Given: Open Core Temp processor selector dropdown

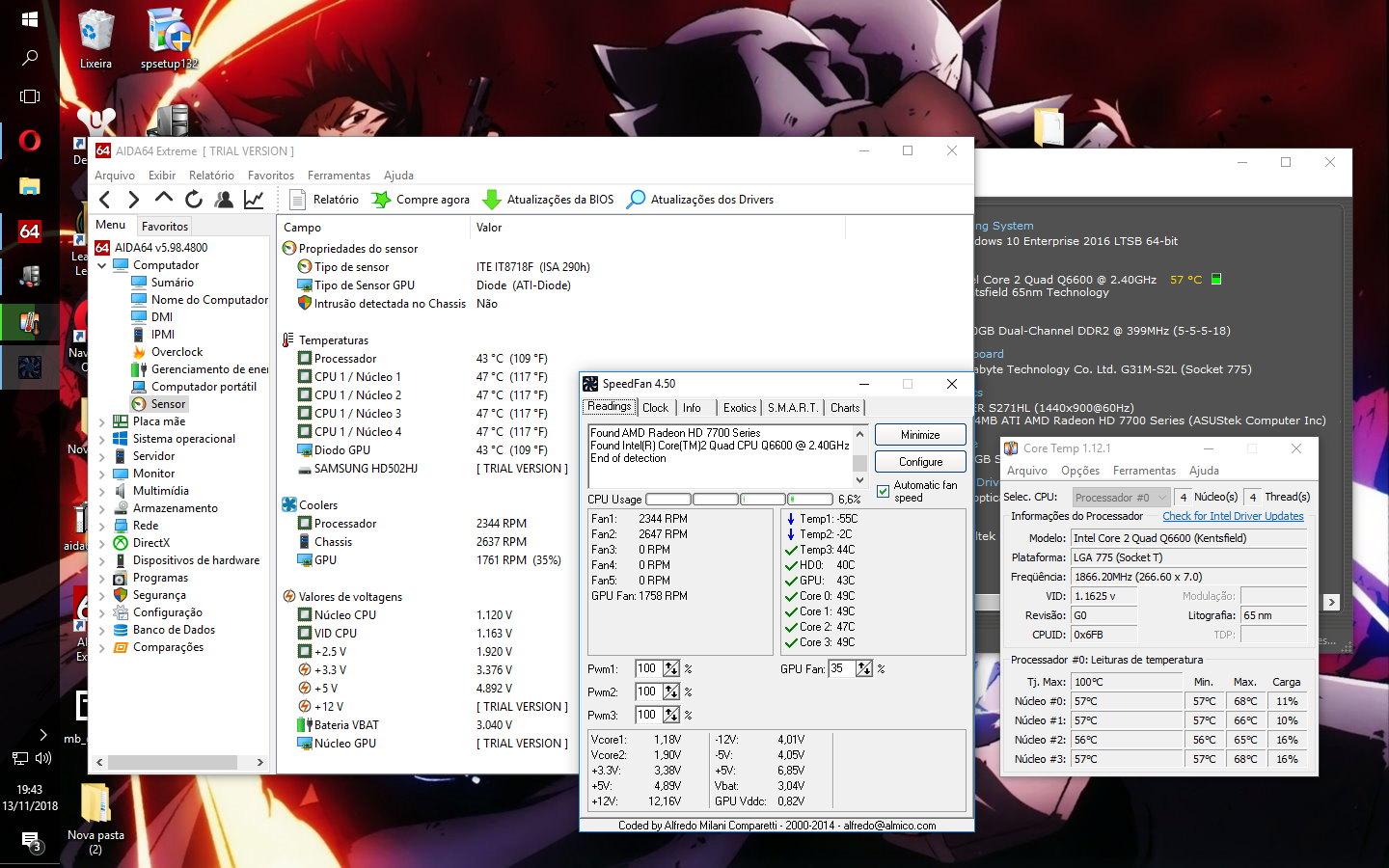Looking at the screenshot, I should 1120,498.
